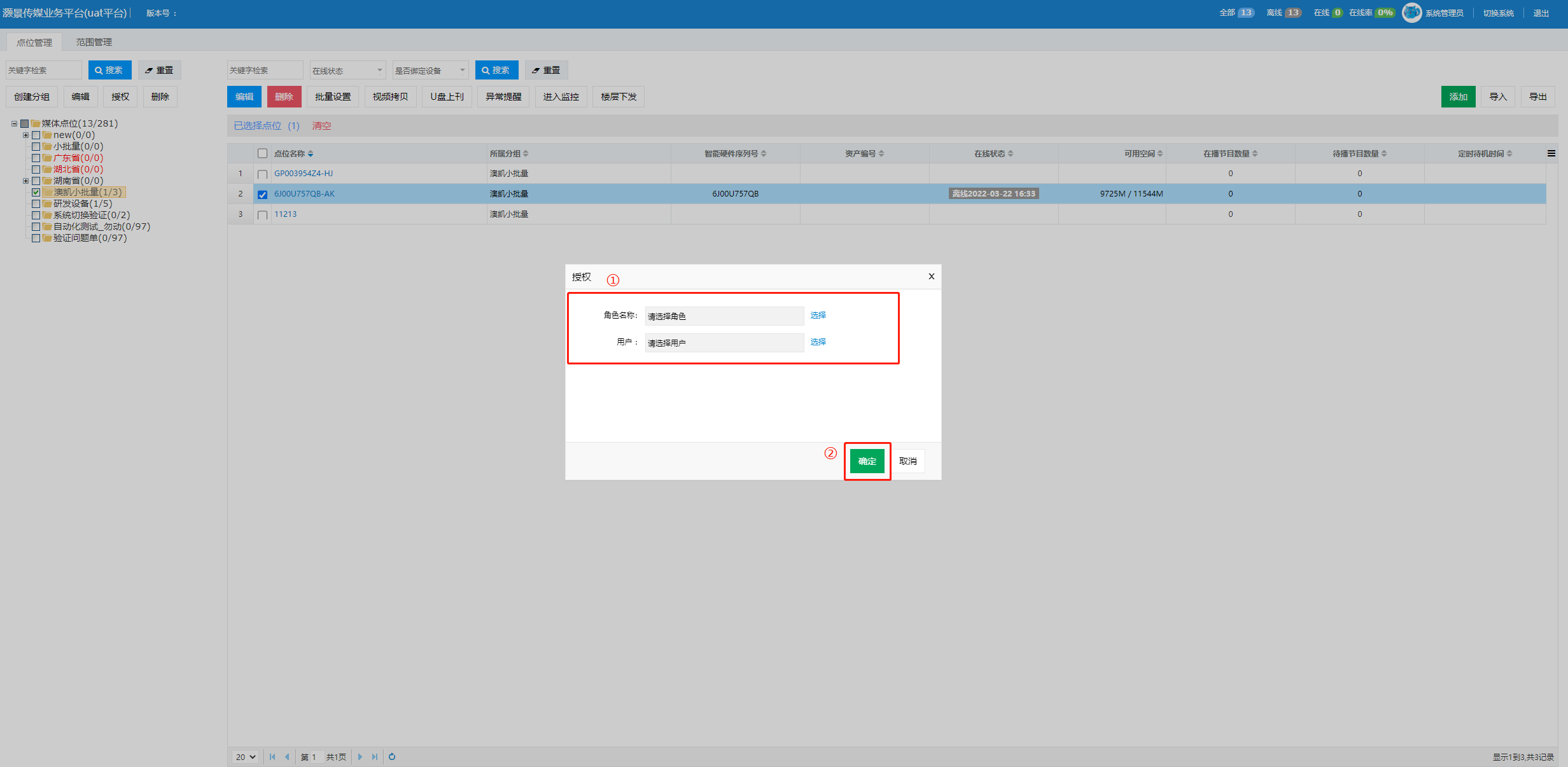Image resolution: width=1568 pixels, height=767 pixels.
Task: Click the system administrator avatar icon
Action: click(1411, 13)
